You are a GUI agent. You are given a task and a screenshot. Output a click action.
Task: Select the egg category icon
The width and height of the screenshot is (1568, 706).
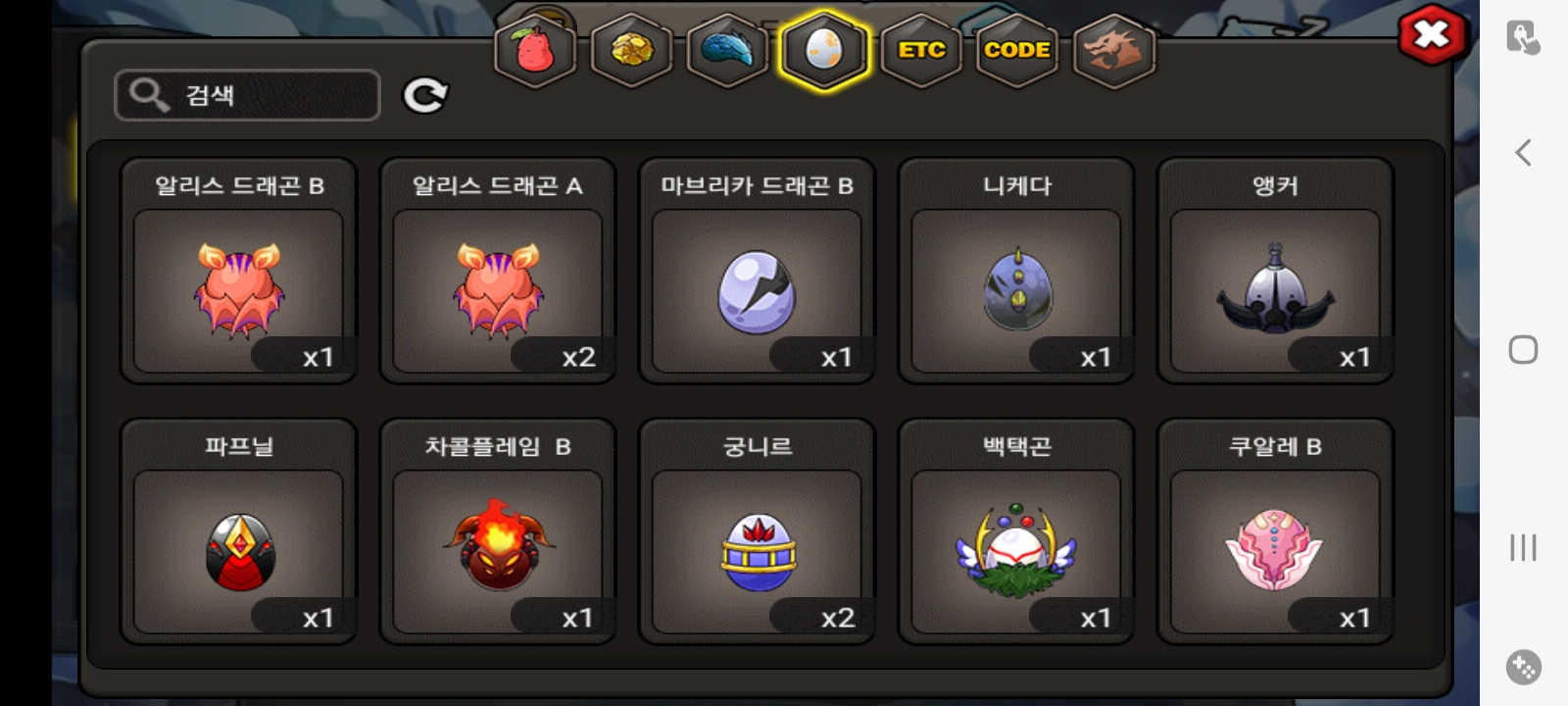[x=823, y=50]
